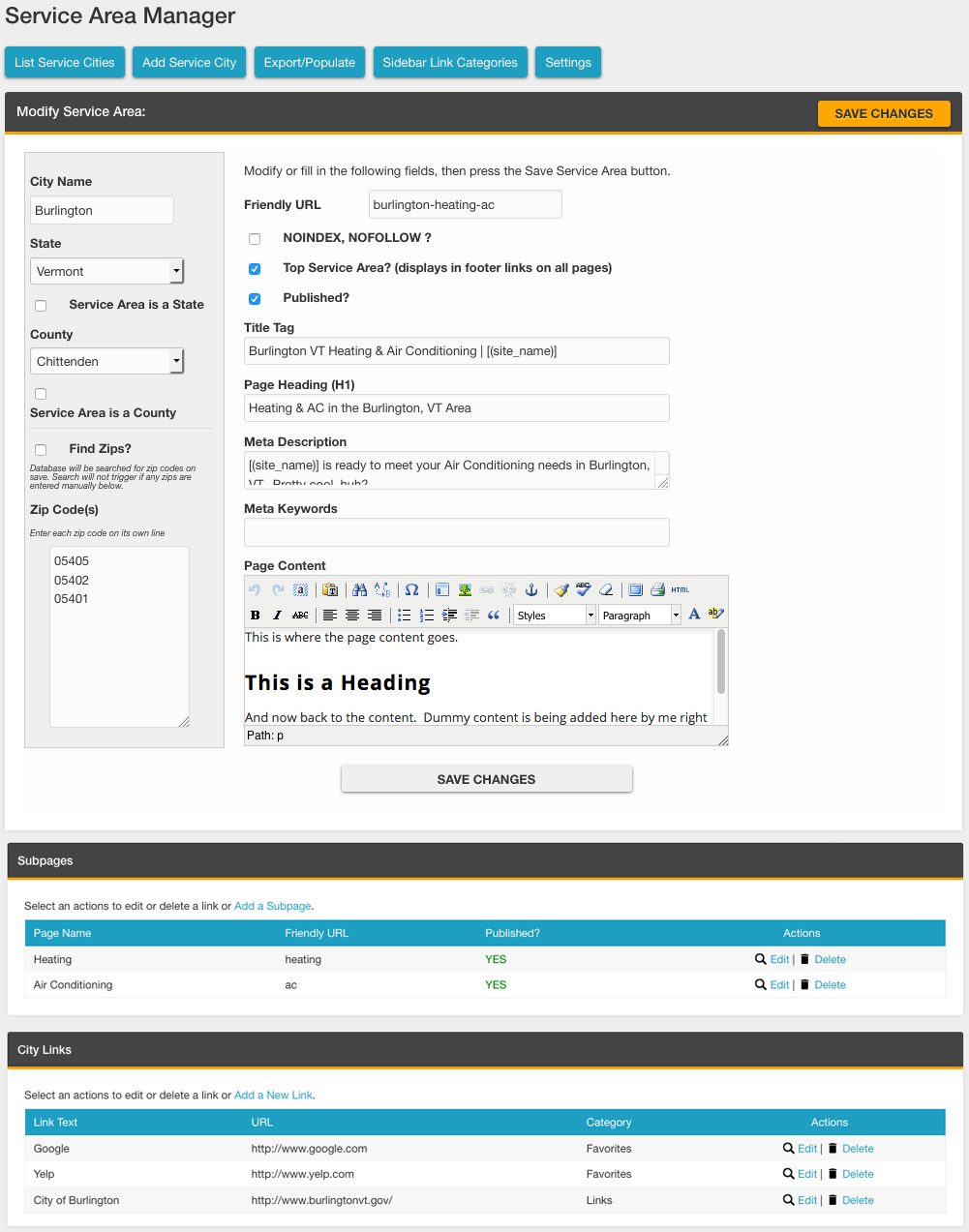Open the HTML source editor
This screenshot has width=969, height=1232.
pyautogui.click(x=681, y=589)
